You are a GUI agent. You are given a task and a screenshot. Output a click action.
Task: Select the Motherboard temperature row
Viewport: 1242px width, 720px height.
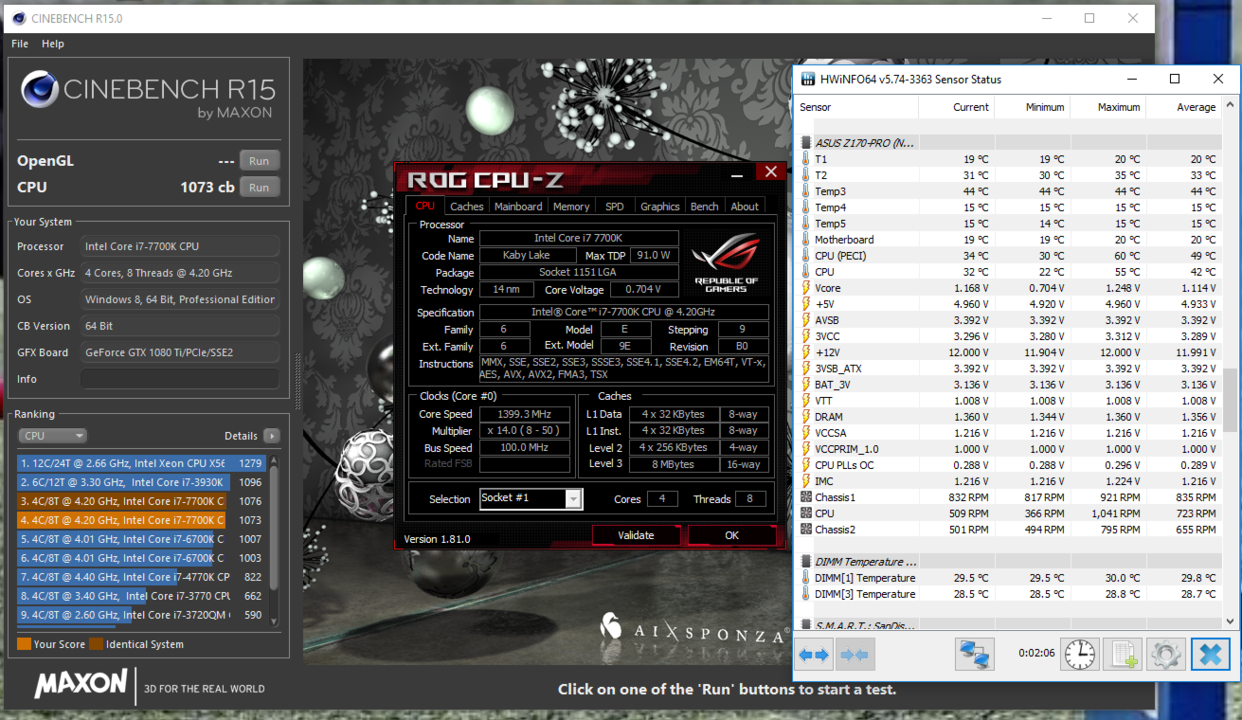1009,240
